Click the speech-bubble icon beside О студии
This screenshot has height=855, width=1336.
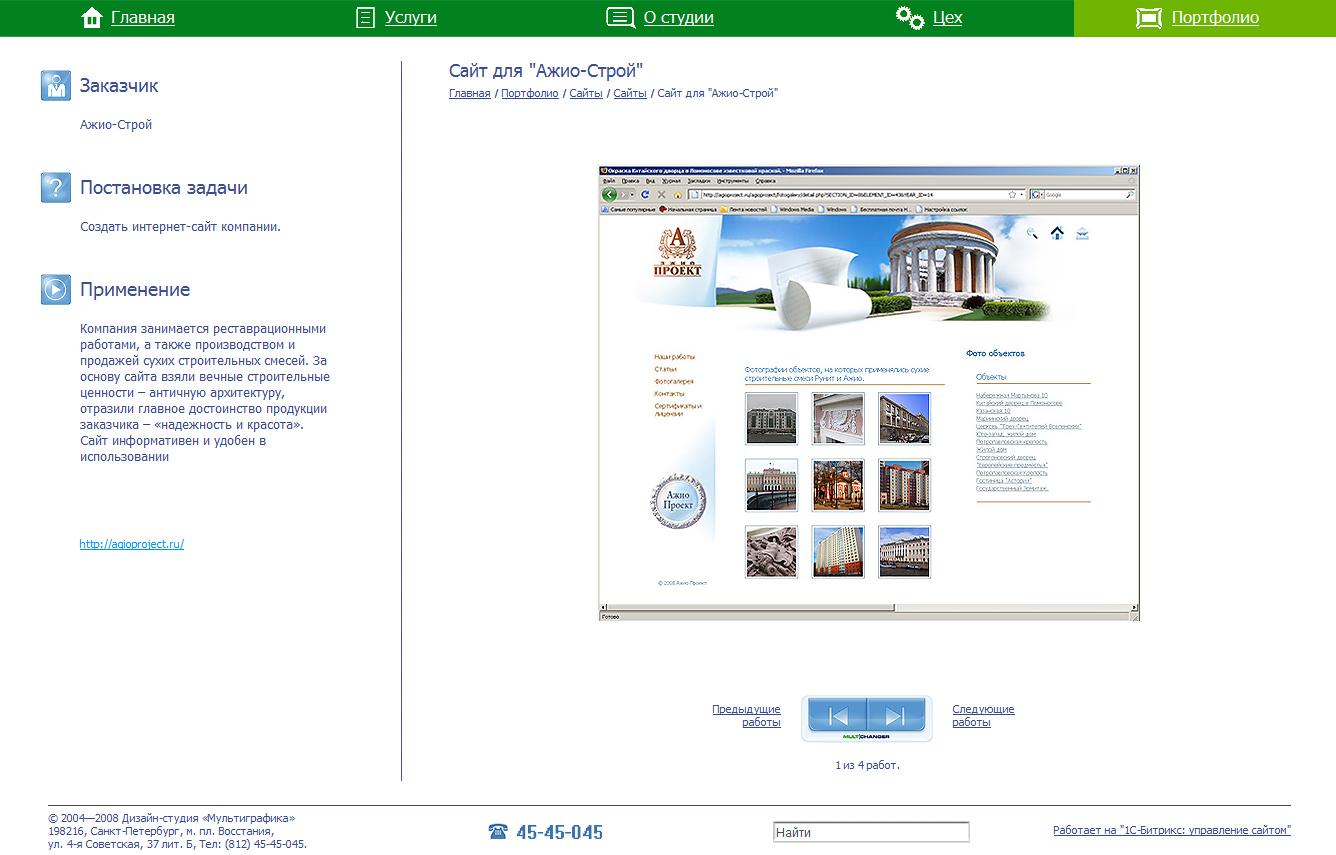pyautogui.click(x=621, y=18)
